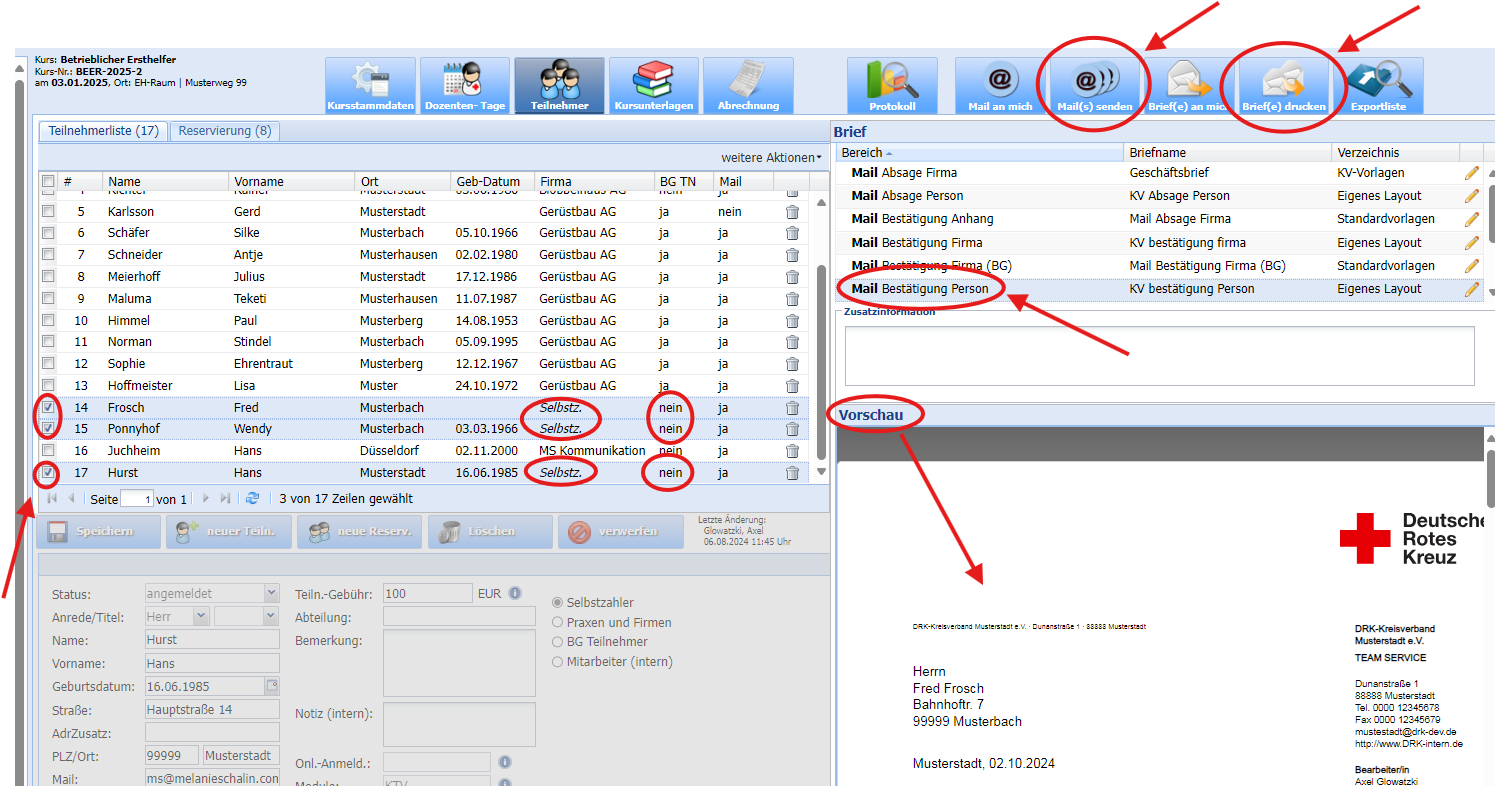The image size is (1495, 786).
Task: Open the Abrechnung icon
Action: coord(748,85)
